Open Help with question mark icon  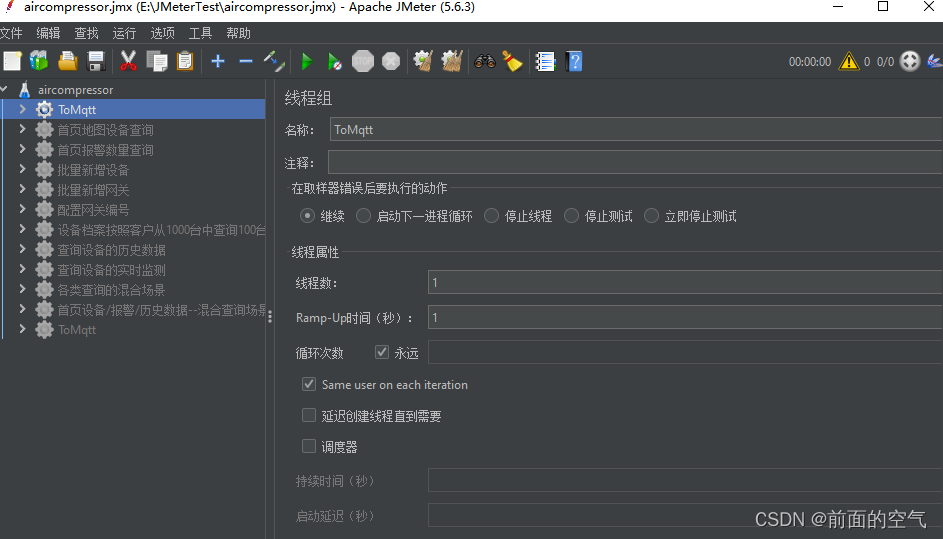click(x=574, y=61)
